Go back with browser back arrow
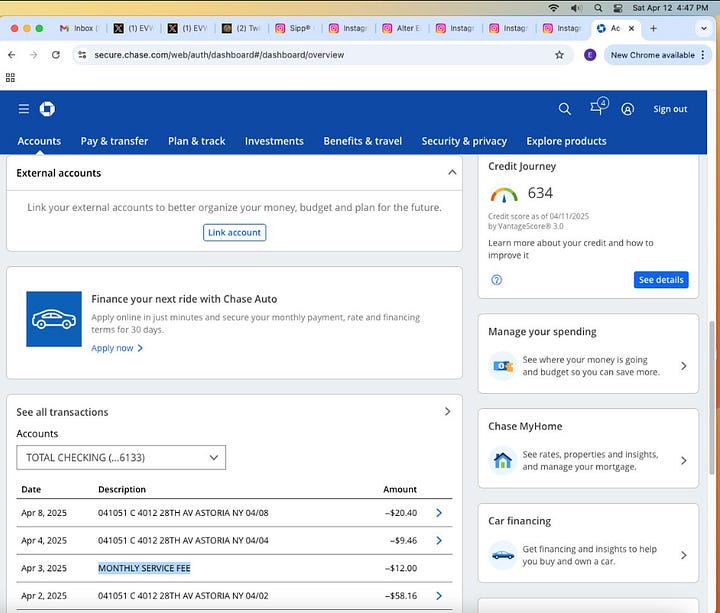 [x=11, y=55]
